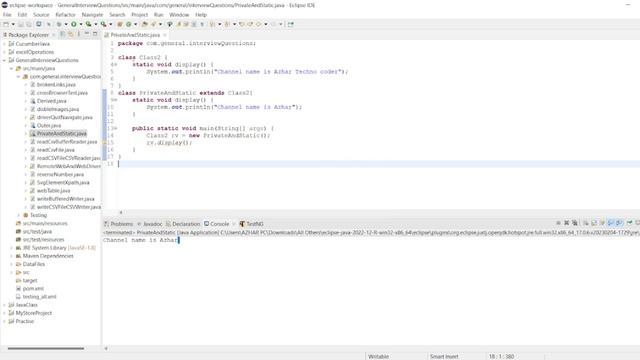Toggle Word Wrap in Console toolbar
The width and height of the screenshot is (640, 360).
pos(602,223)
